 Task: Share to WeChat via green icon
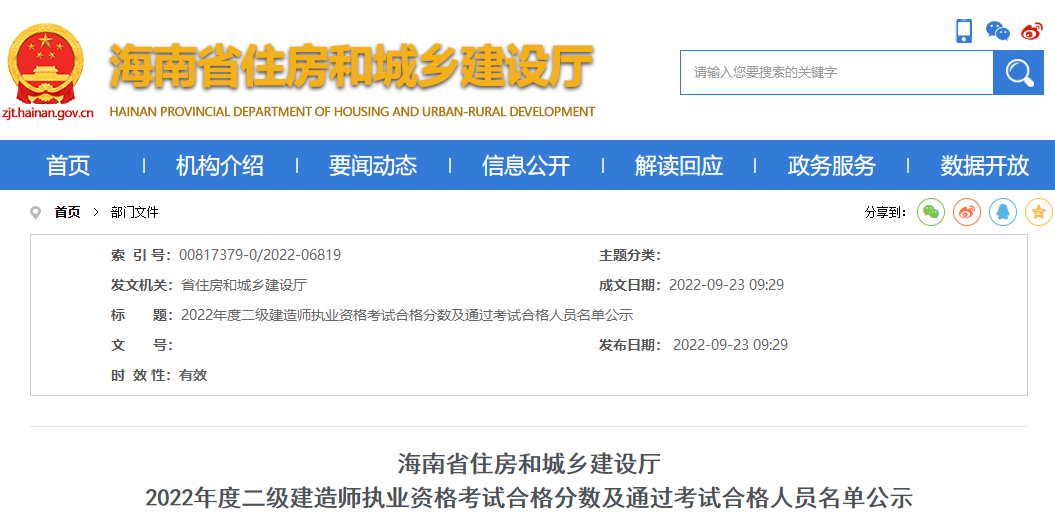tap(931, 212)
